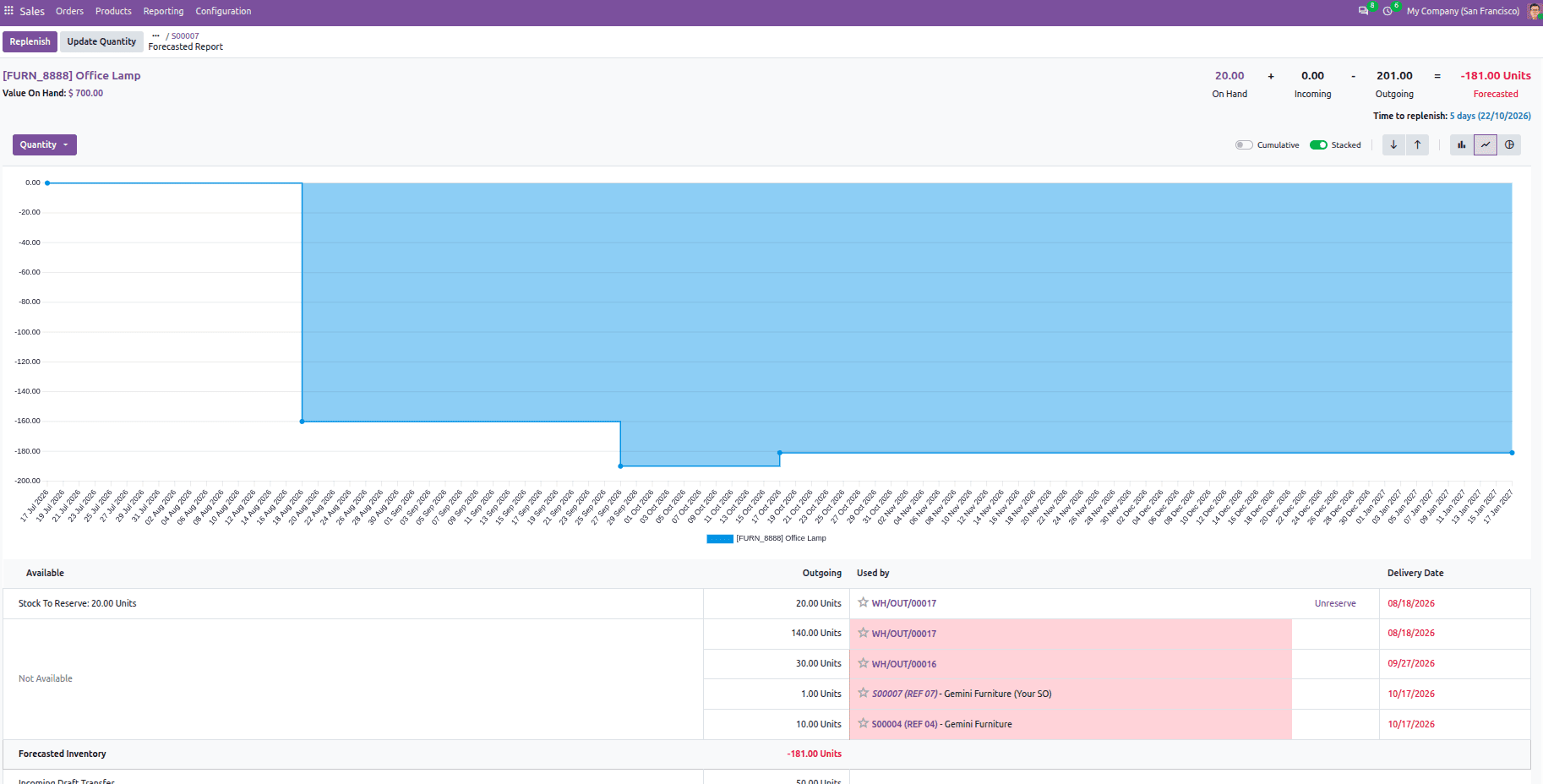Image resolution: width=1543 pixels, height=784 pixels.
Task: Open S00004 (REF 04) sales order link
Action: coord(905,724)
